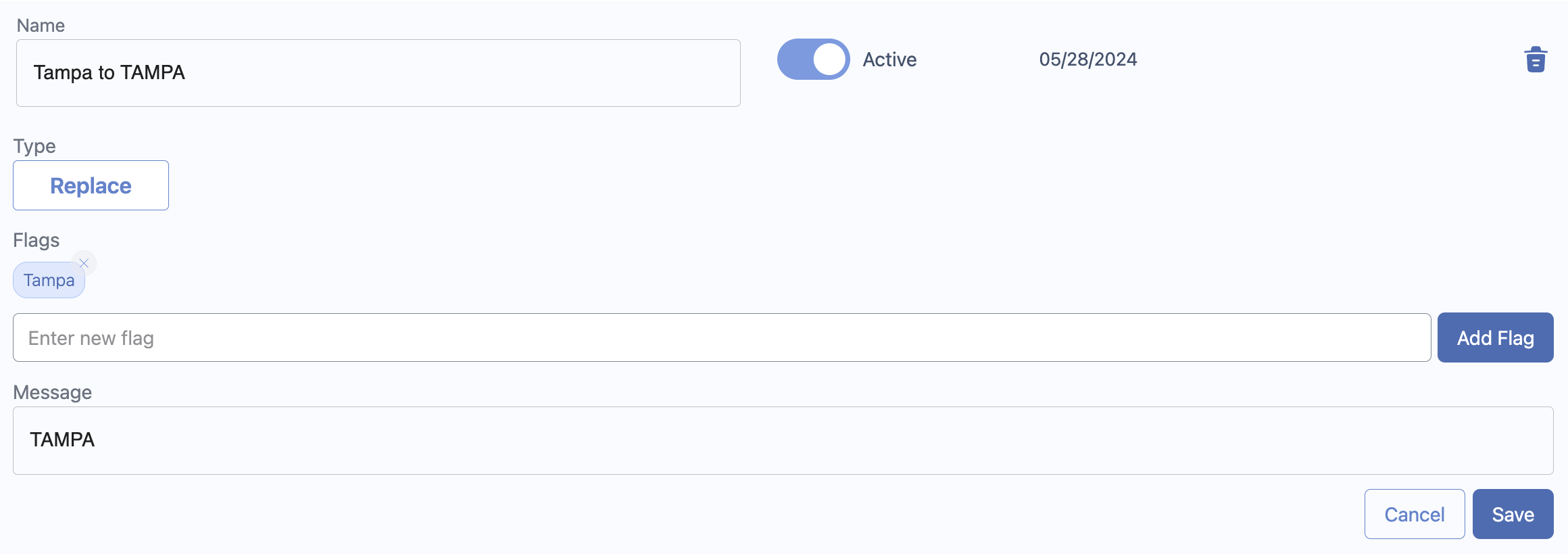Save the rule changes
Viewport: 1568px width, 560px height.
[x=1513, y=514]
